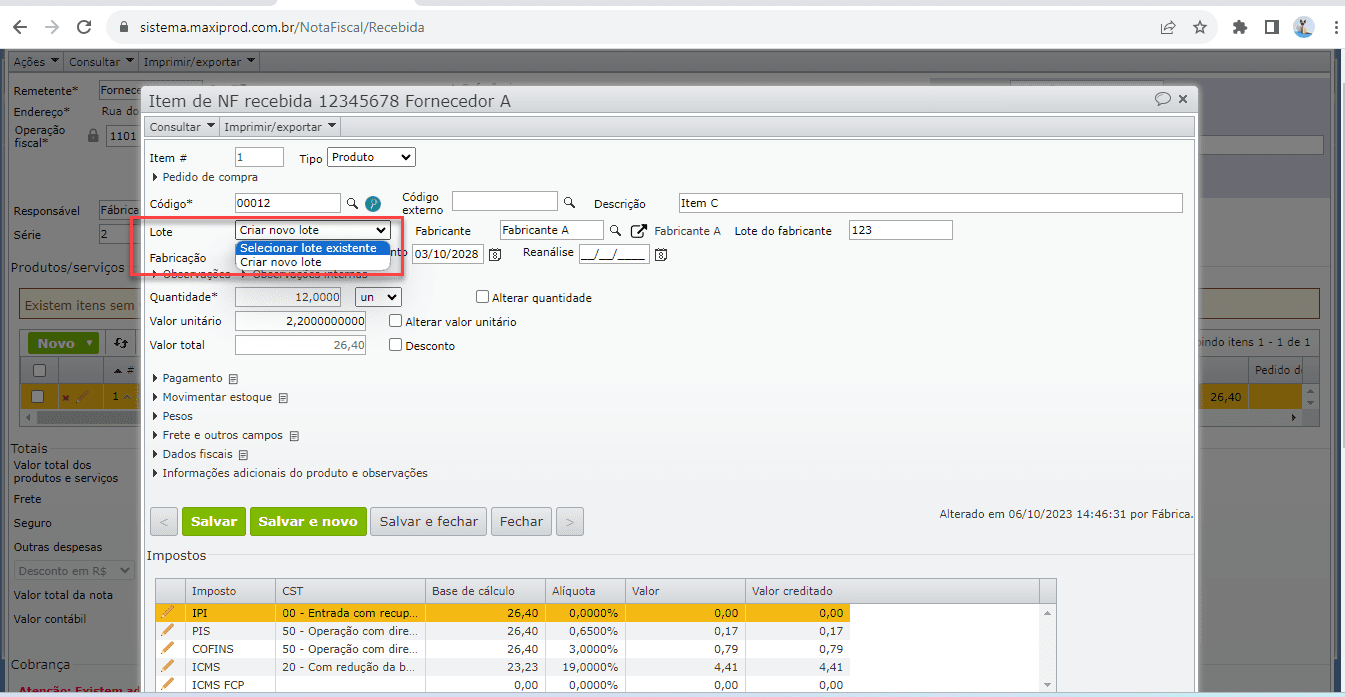1345x697 pixels.
Task: Bookmark this page with the star icon
Action: click(1200, 27)
